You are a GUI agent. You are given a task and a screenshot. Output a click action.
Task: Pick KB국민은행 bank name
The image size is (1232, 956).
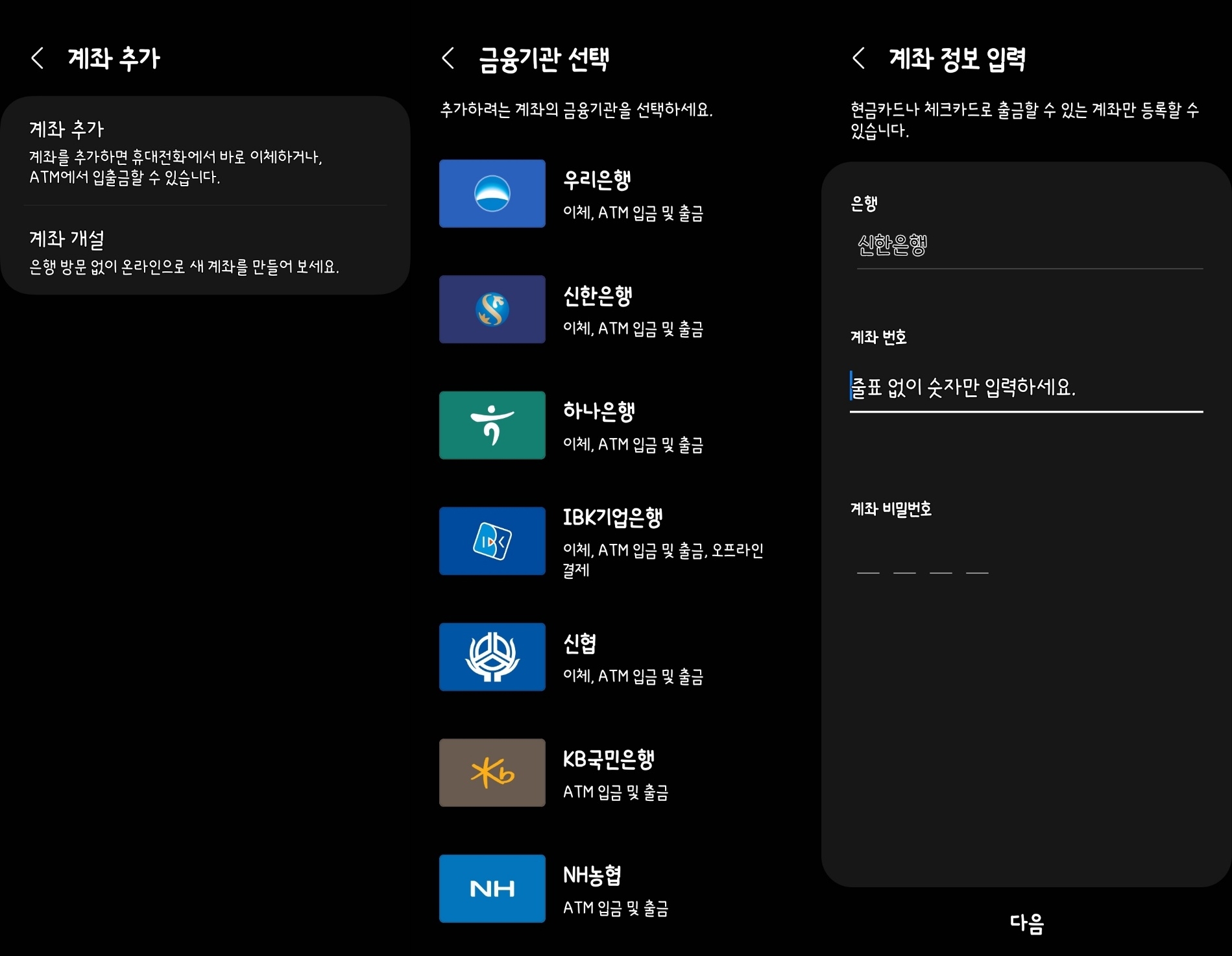tap(609, 759)
